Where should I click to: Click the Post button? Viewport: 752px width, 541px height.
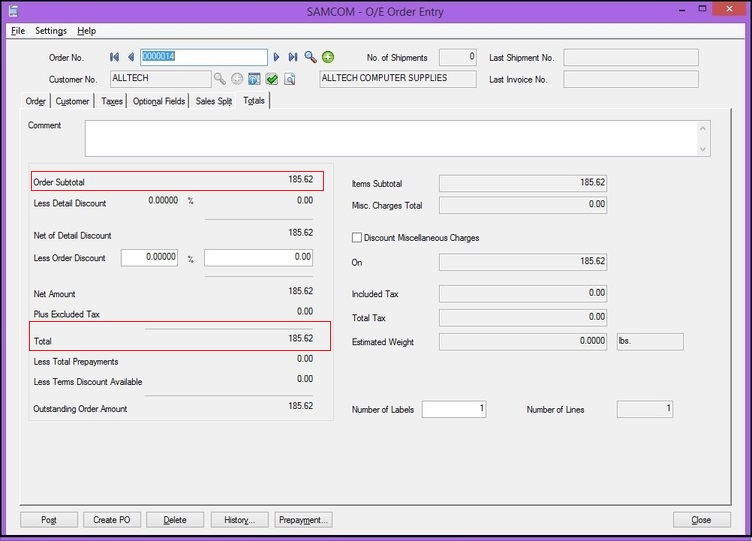49,520
